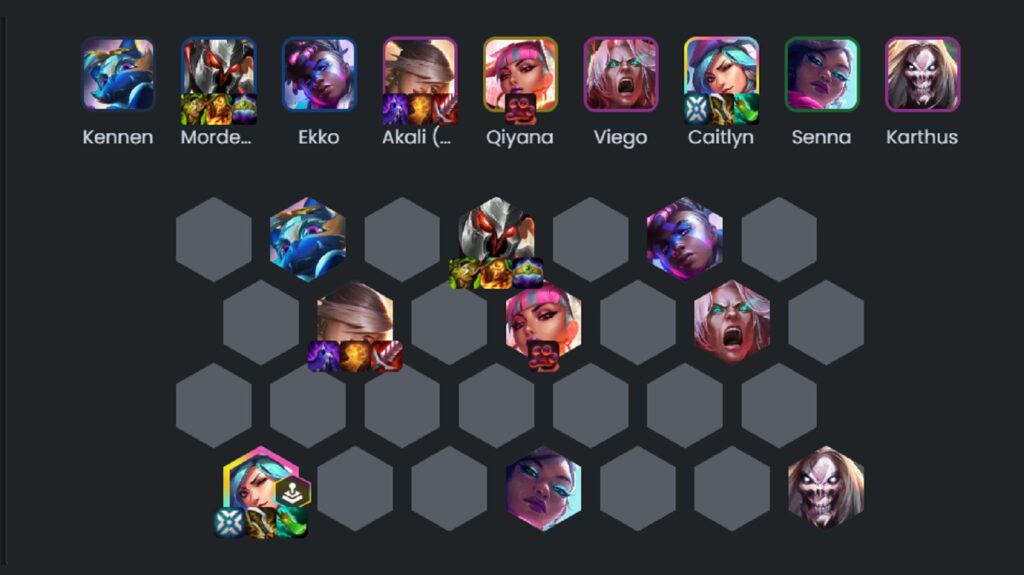The height and width of the screenshot is (575, 1024).
Task: Select Senna hexagon in bottom row
Action: point(543,488)
